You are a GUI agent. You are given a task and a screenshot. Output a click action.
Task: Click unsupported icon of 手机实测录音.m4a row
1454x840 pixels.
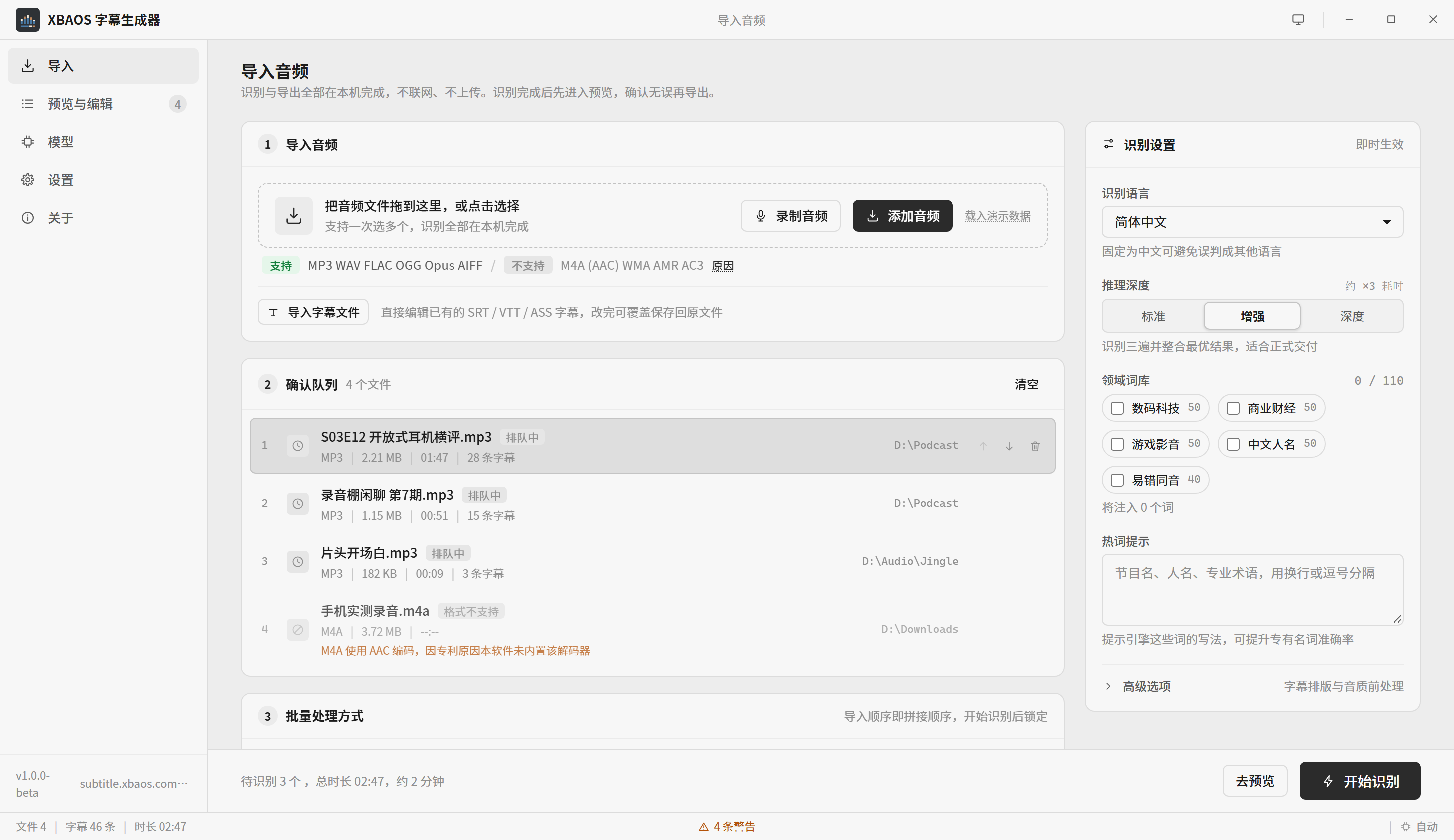(x=297, y=630)
